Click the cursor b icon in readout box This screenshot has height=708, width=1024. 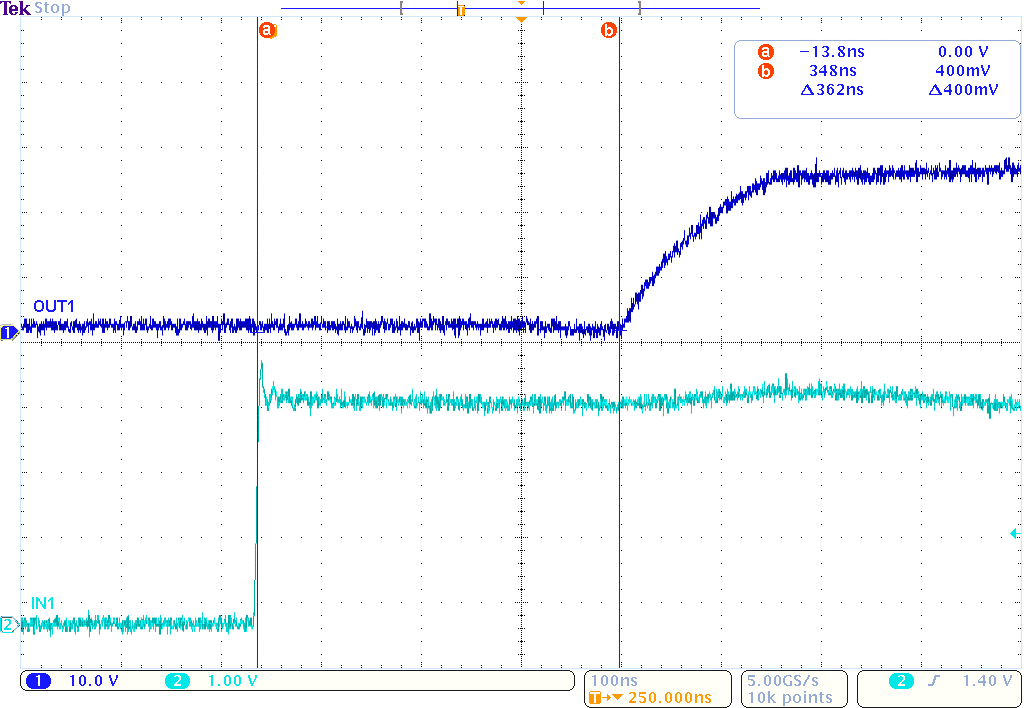(766, 71)
